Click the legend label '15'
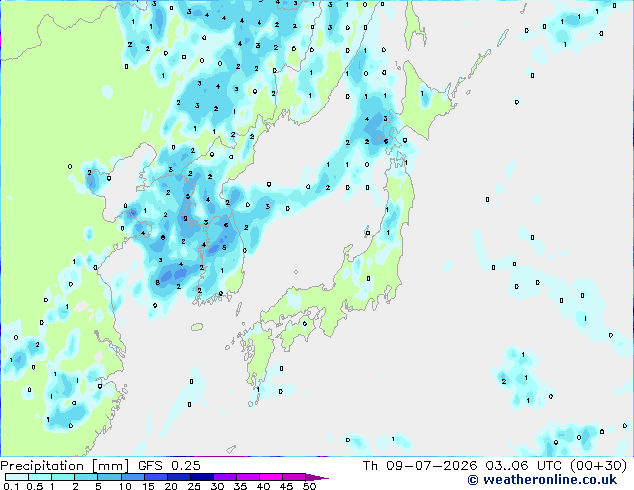This screenshot has height=490, width=634. tap(148, 486)
